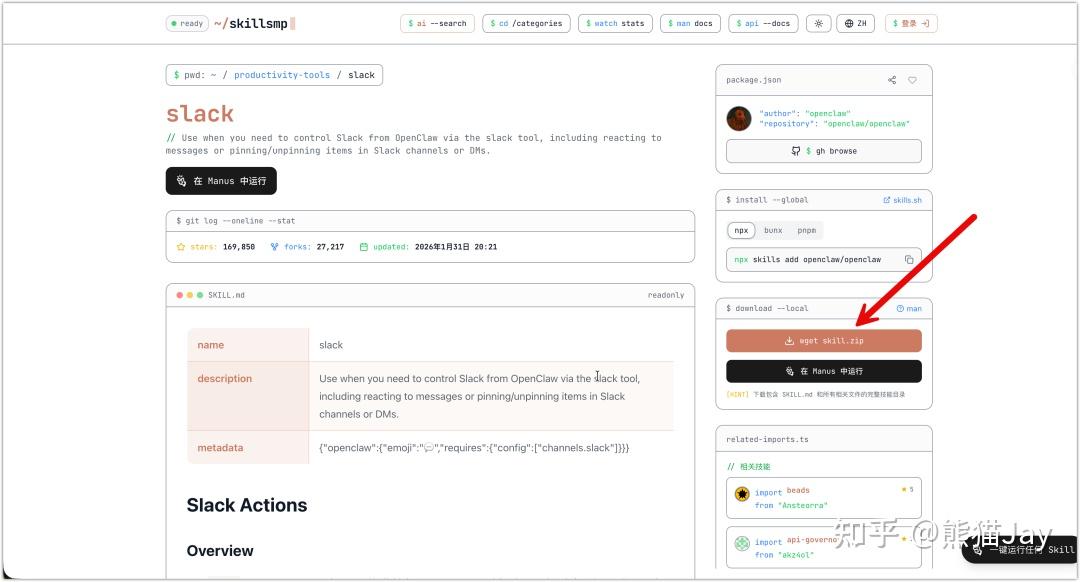Click the api-governor skill avatar icon
The width and height of the screenshot is (1080, 582).
742,543
